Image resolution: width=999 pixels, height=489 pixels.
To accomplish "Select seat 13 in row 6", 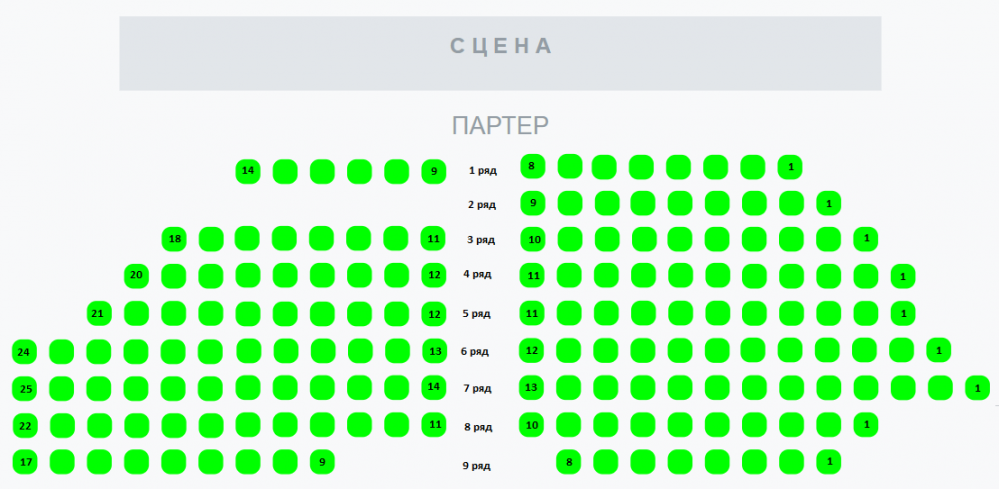I will (x=435, y=351).
